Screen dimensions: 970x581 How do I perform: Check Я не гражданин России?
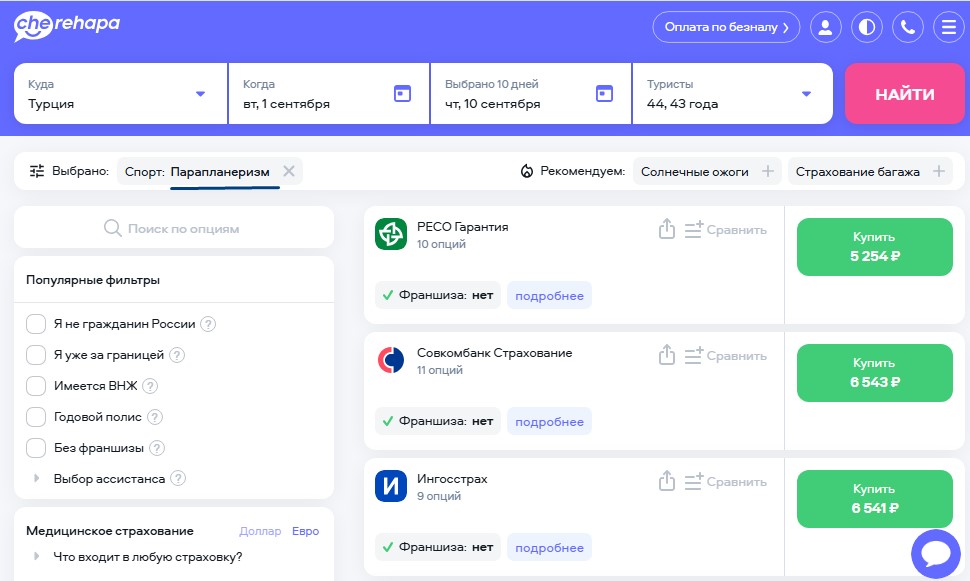click(36, 324)
